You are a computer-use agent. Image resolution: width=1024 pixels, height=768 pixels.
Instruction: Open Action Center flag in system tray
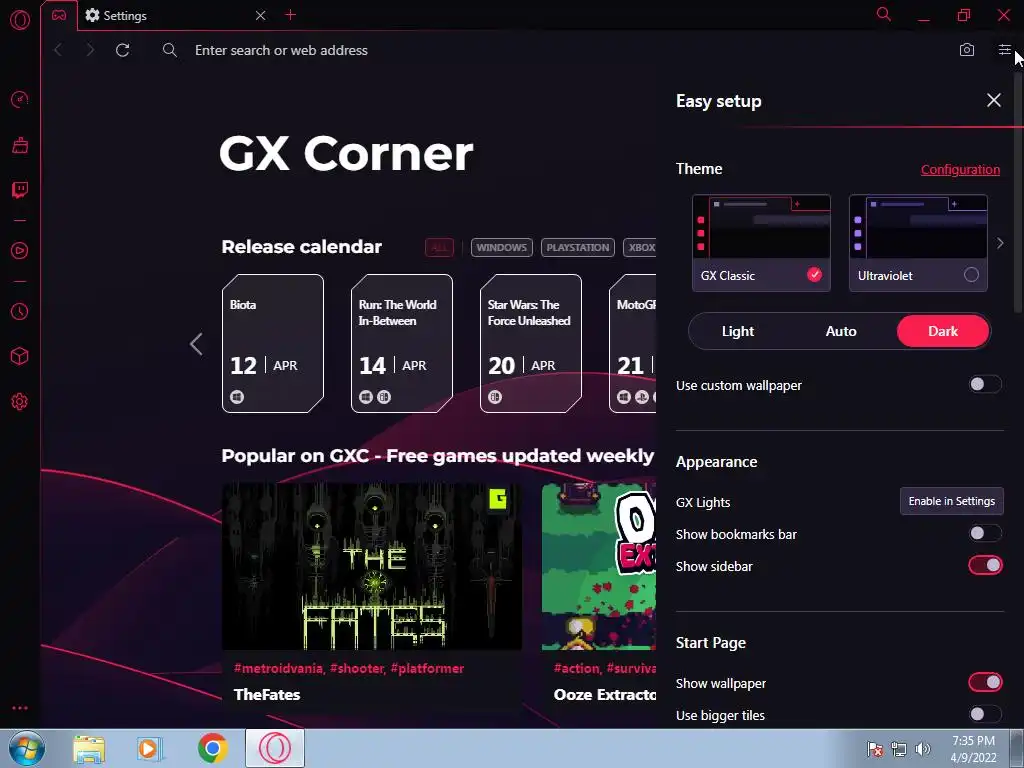click(x=875, y=749)
